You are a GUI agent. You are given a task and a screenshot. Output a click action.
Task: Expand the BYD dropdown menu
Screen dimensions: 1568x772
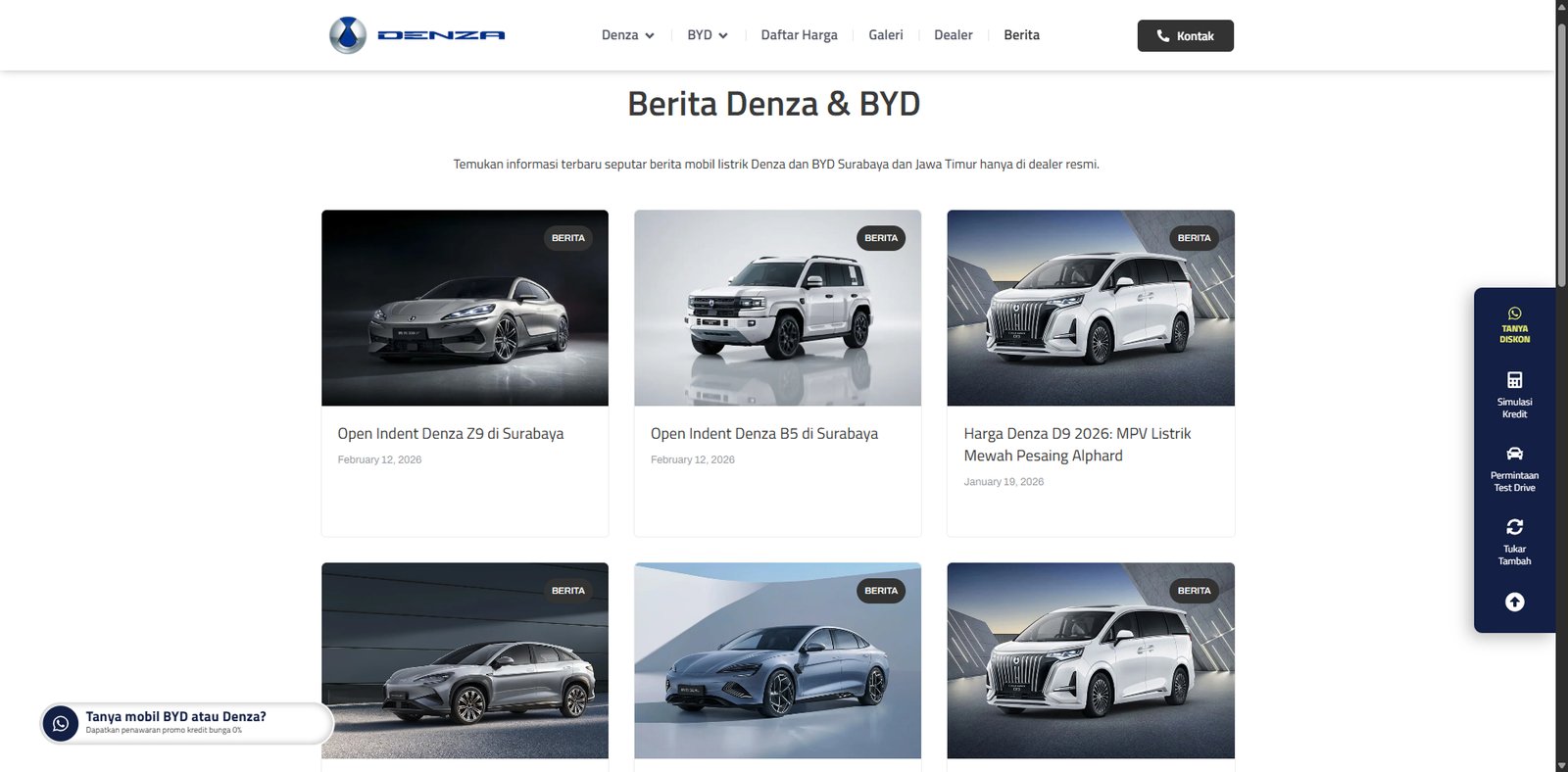[707, 35]
